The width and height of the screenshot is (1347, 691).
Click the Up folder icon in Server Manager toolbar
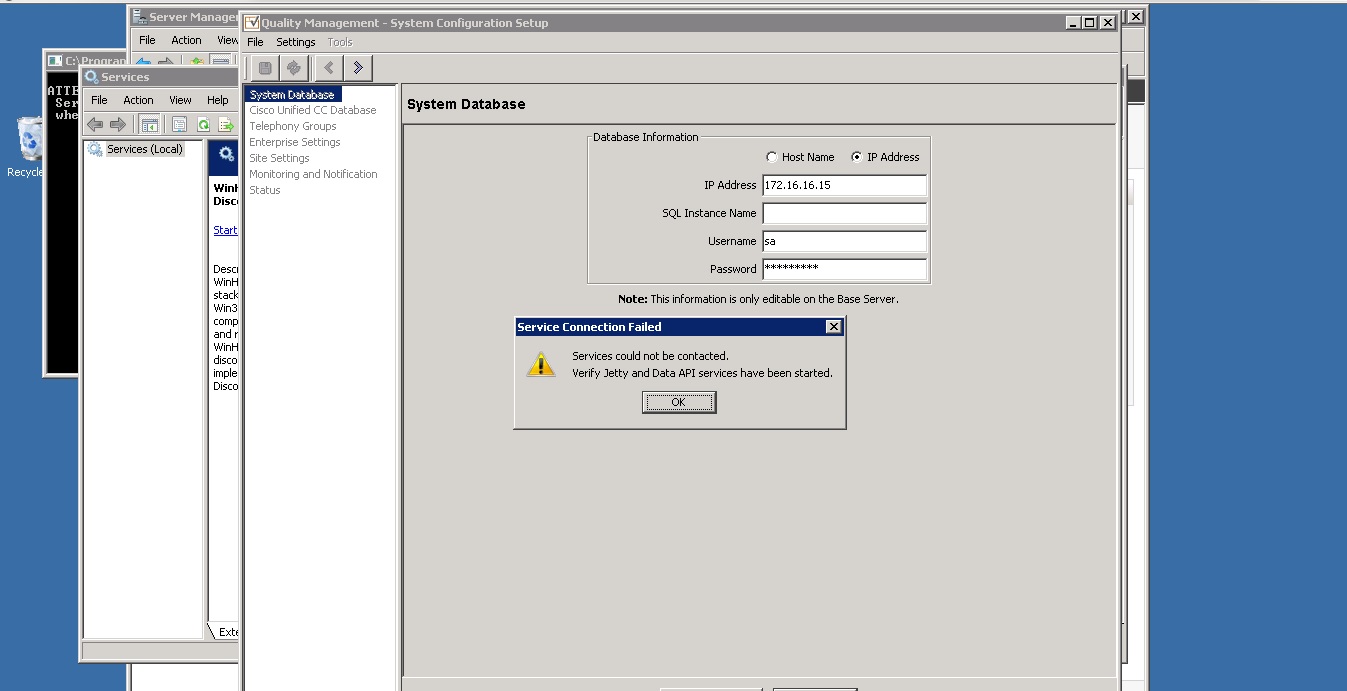click(x=198, y=63)
